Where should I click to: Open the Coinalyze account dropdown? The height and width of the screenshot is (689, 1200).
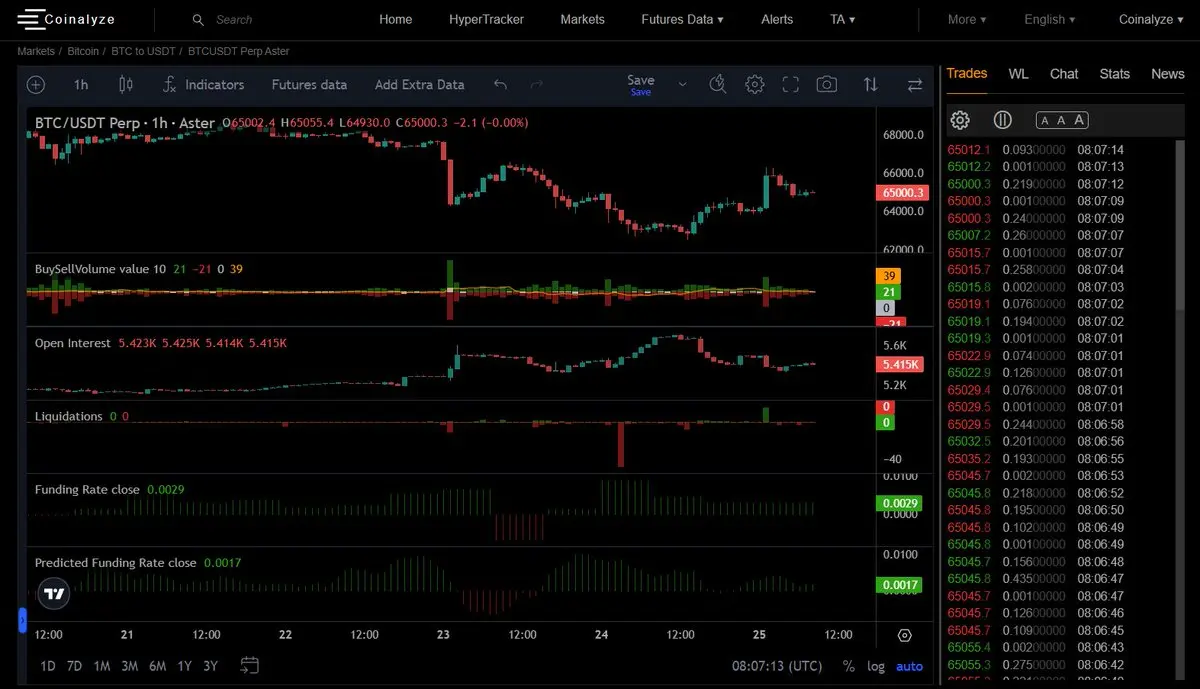pos(1152,19)
